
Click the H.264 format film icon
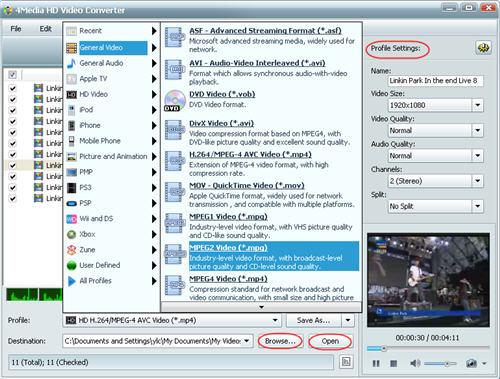pos(175,161)
